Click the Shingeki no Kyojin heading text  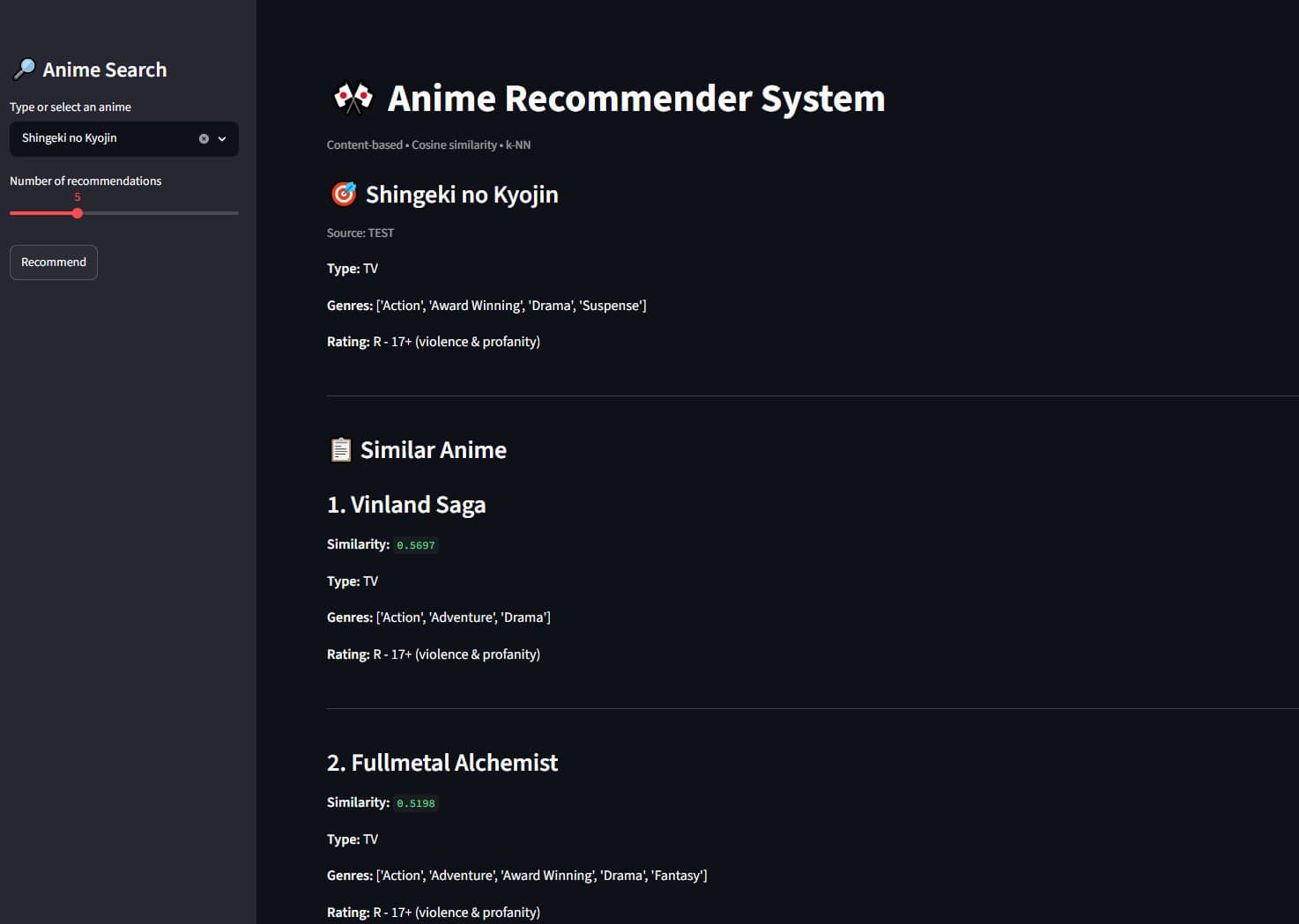pyautogui.click(x=462, y=195)
